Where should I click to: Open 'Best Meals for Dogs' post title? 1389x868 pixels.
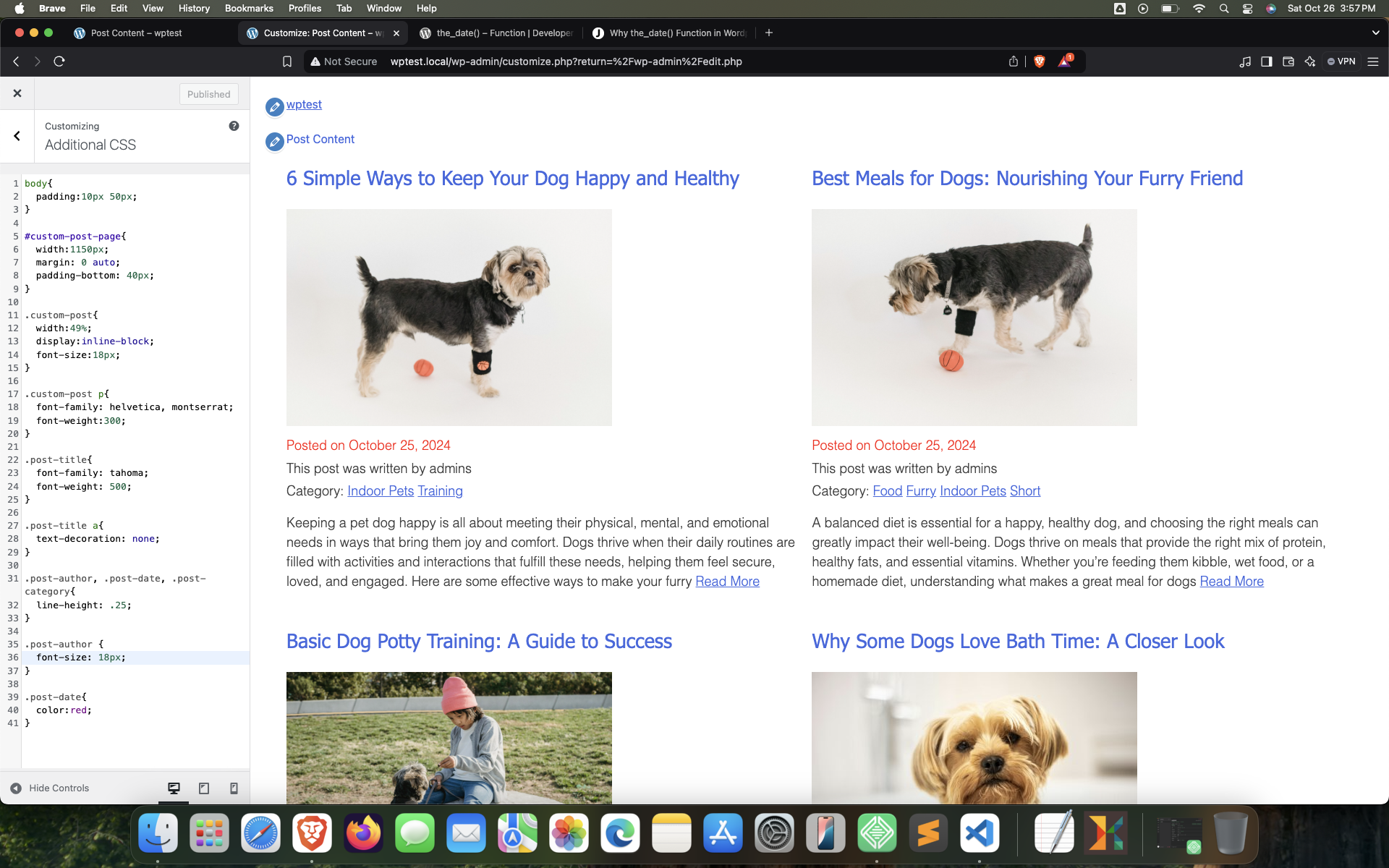point(1027,178)
